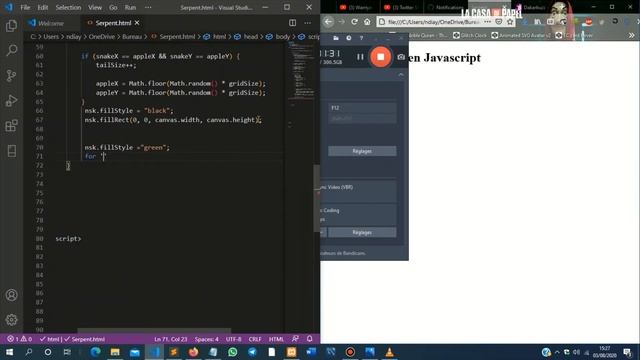Screen dimensions: 640x360
Task: Reload the page in Firefox
Action: (354, 22)
